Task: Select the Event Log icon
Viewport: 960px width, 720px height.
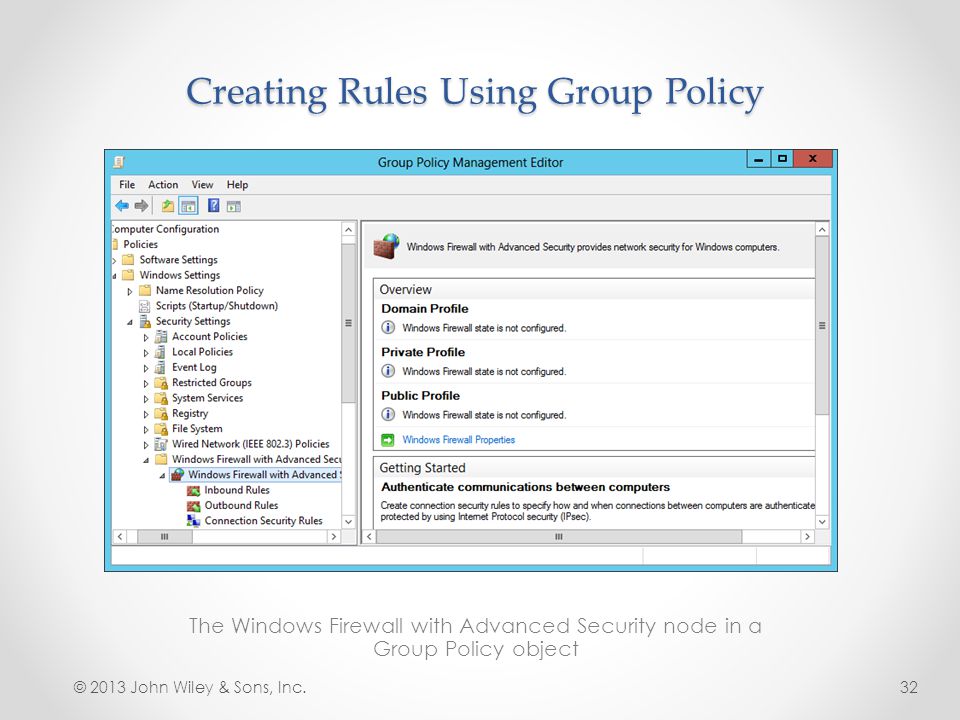Action: (x=160, y=367)
